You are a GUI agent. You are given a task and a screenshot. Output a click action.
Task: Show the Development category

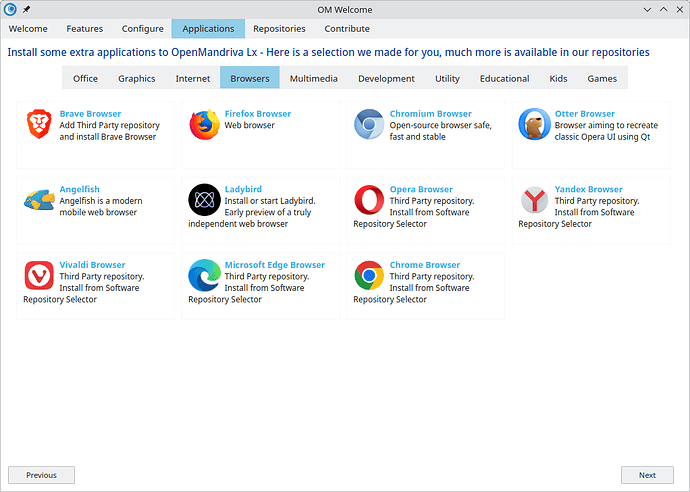click(386, 78)
